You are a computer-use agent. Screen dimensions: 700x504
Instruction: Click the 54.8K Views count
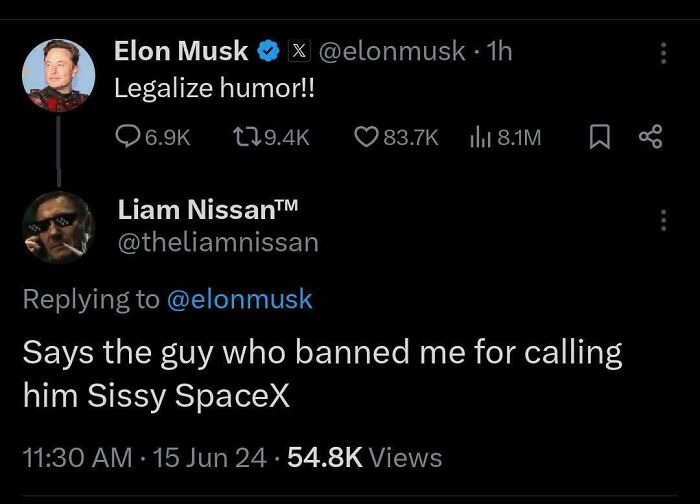[x=364, y=457]
